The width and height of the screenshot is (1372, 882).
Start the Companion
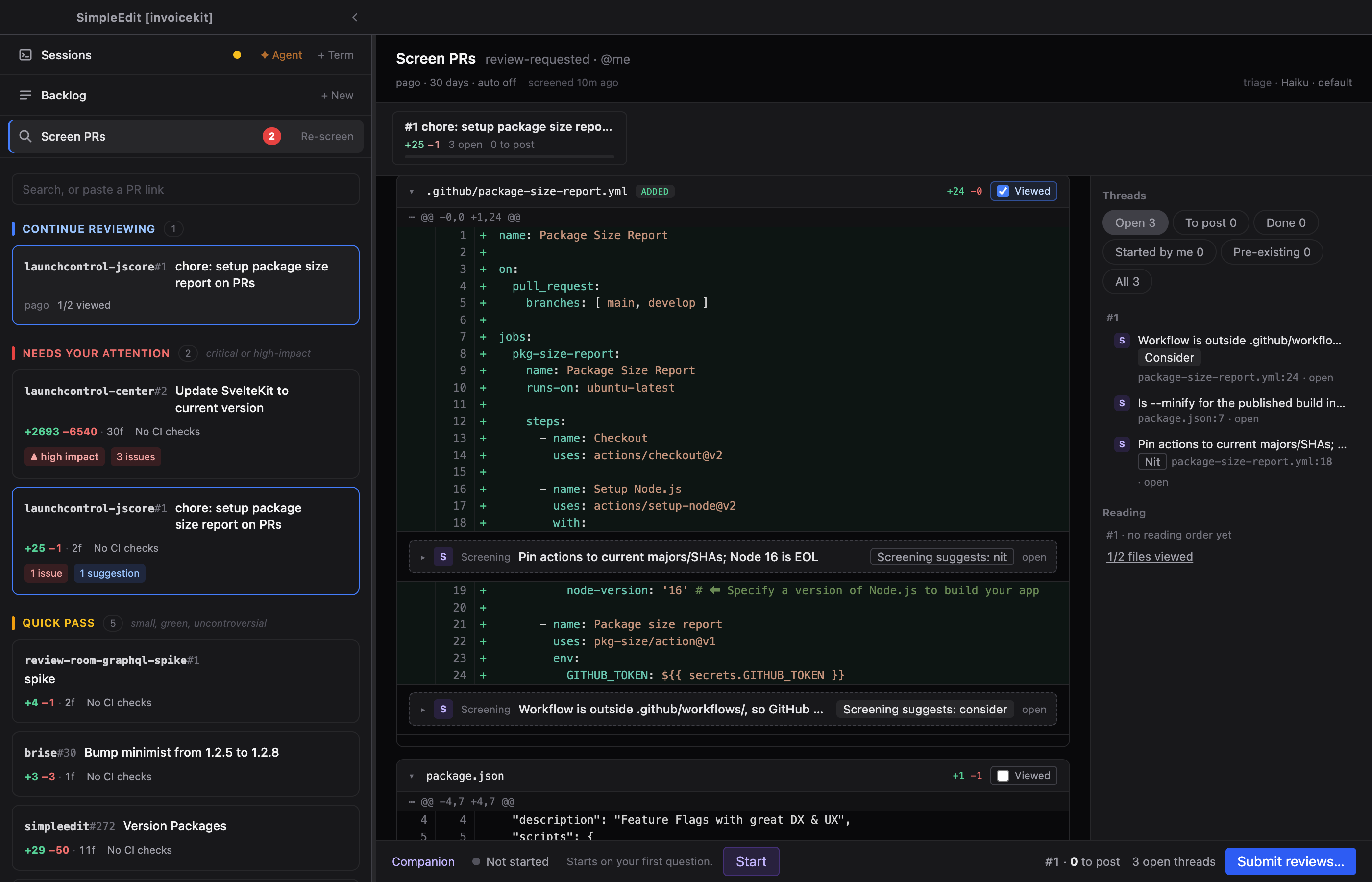(x=751, y=861)
